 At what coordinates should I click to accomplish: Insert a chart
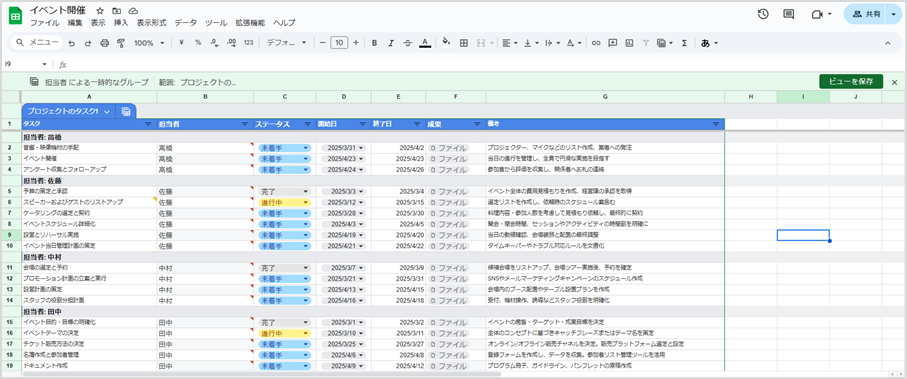[629, 43]
